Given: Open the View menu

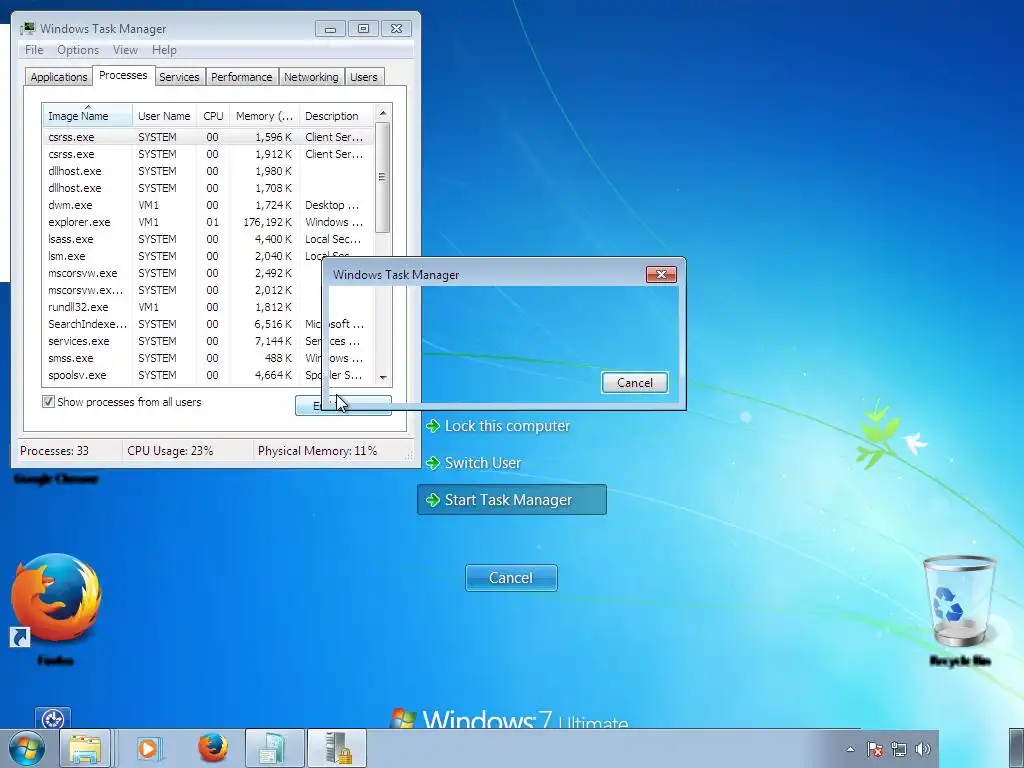Looking at the screenshot, I should [x=125, y=50].
